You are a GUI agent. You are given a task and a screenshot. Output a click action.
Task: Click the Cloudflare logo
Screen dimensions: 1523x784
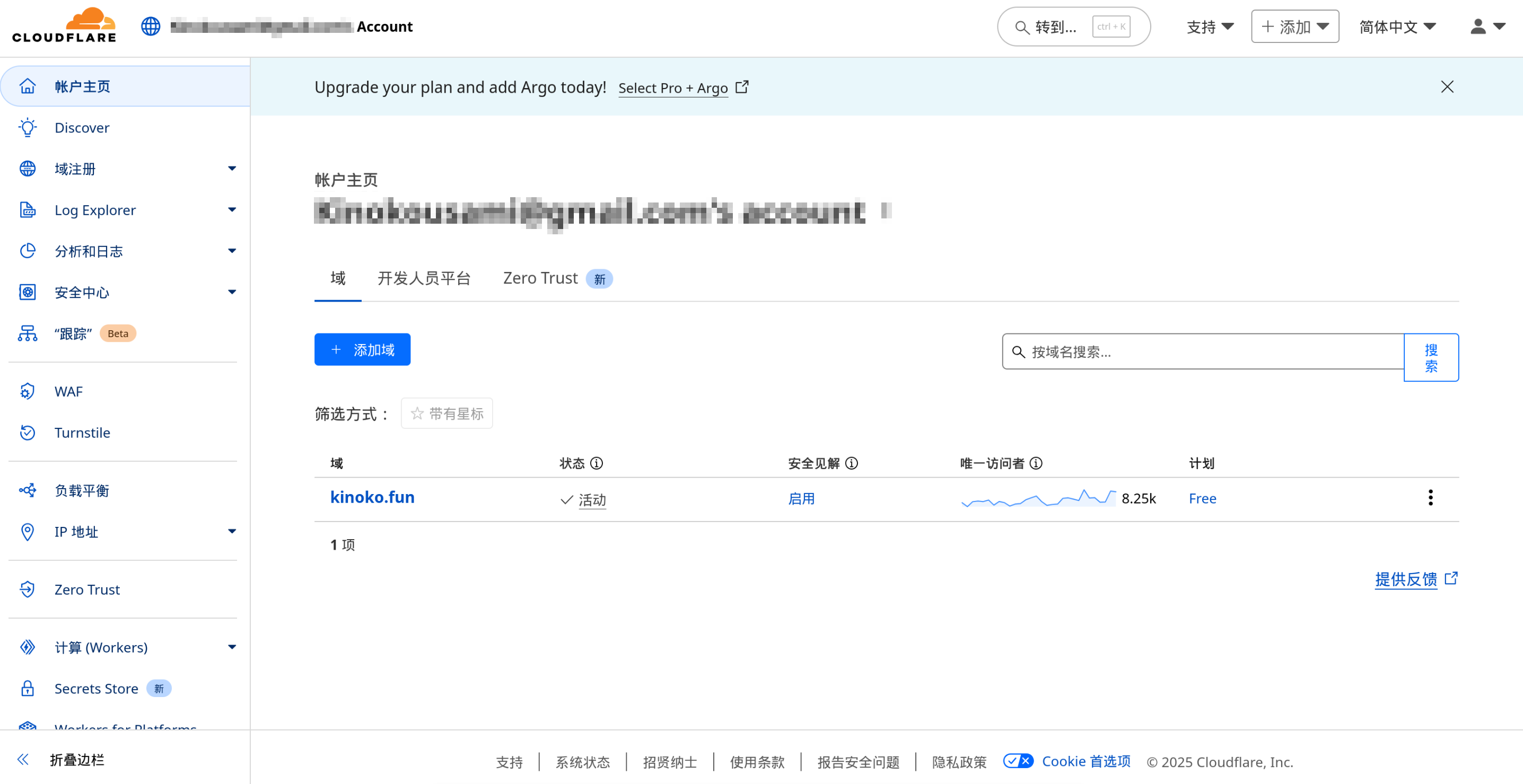[64, 25]
